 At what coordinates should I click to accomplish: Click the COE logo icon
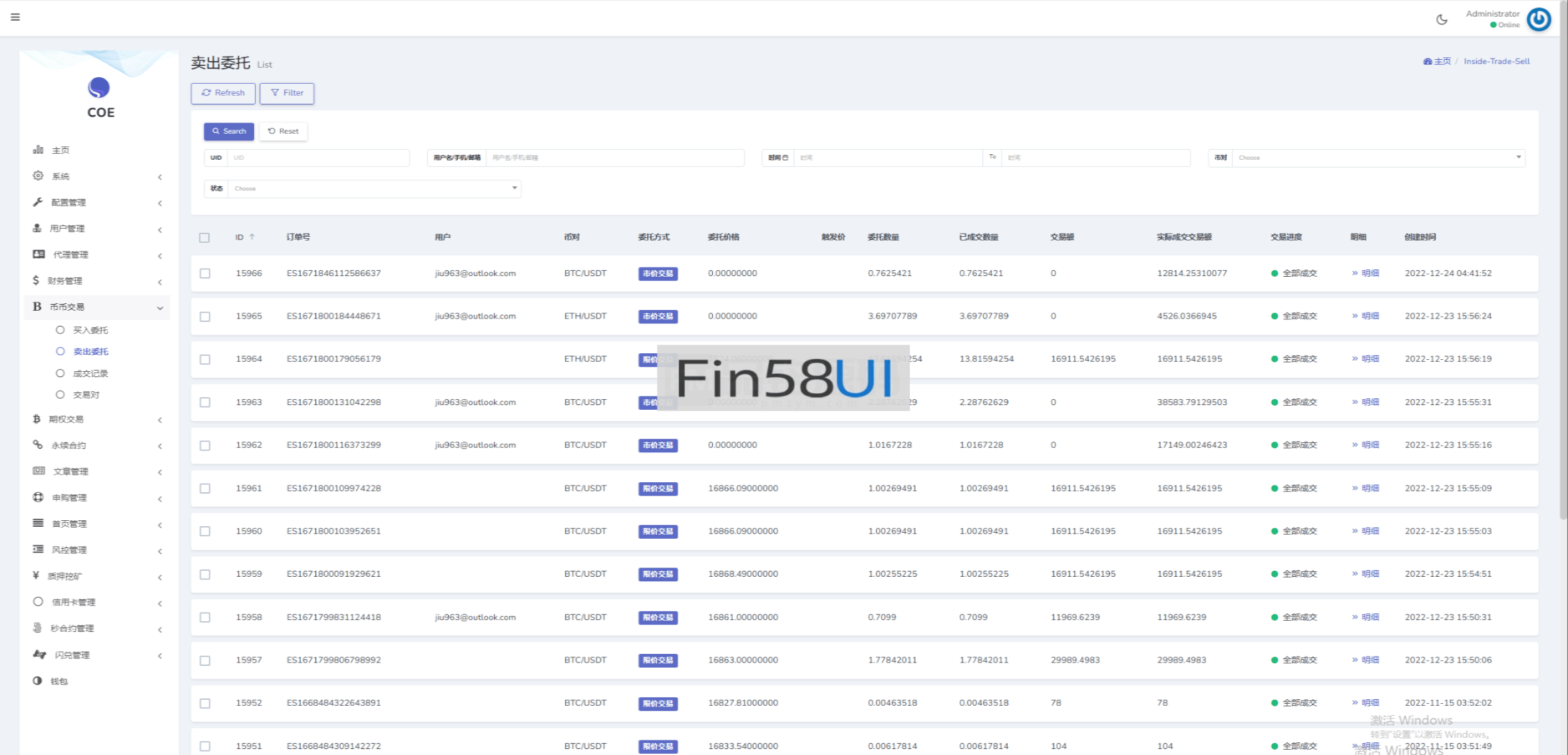(98, 88)
